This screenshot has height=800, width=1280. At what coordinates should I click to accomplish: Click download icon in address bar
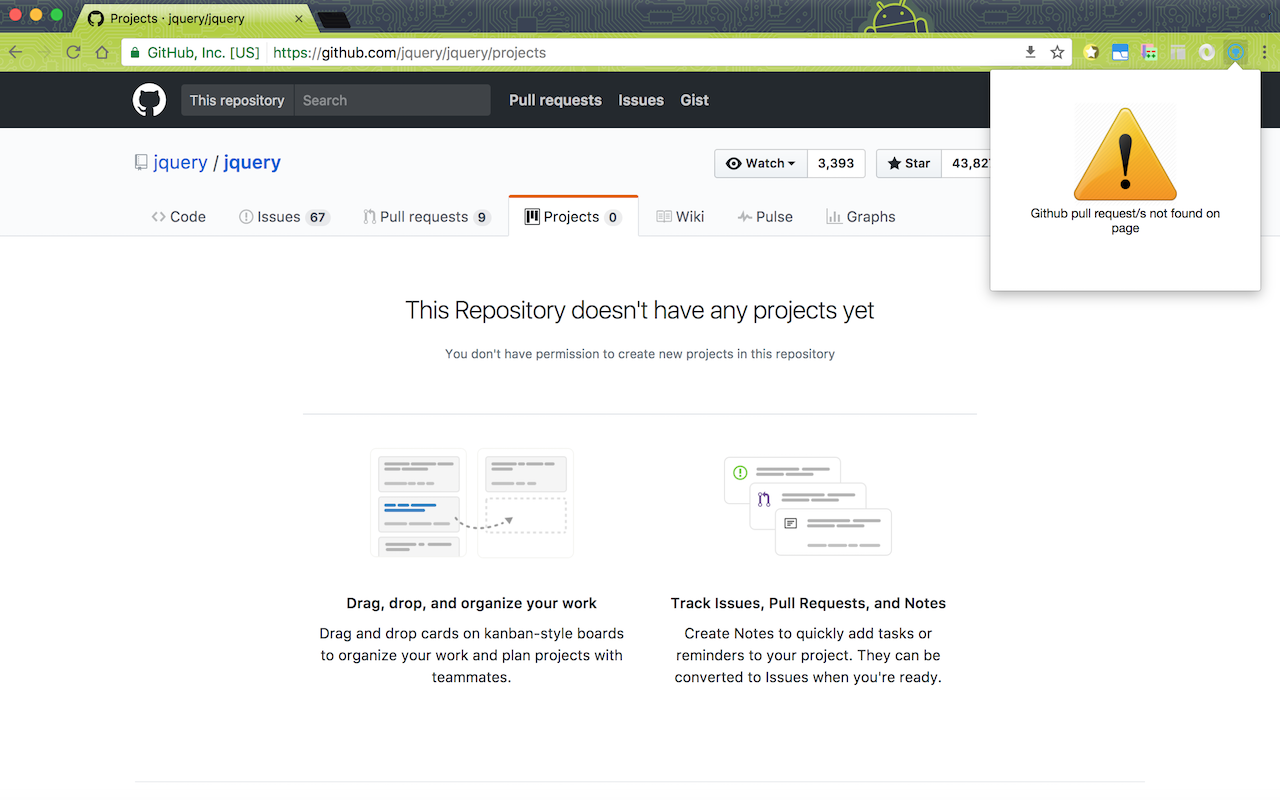pyautogui.click(x=1031, y=52)
